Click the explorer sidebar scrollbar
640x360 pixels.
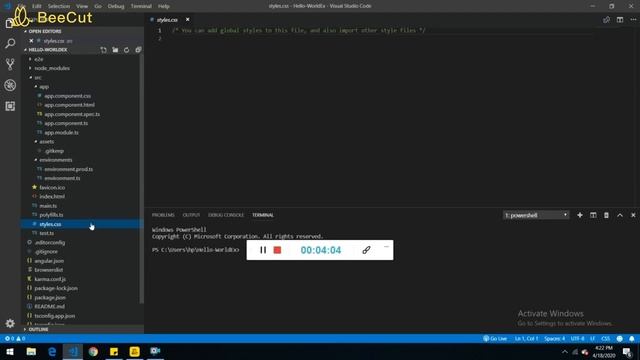tap(142, 180)
